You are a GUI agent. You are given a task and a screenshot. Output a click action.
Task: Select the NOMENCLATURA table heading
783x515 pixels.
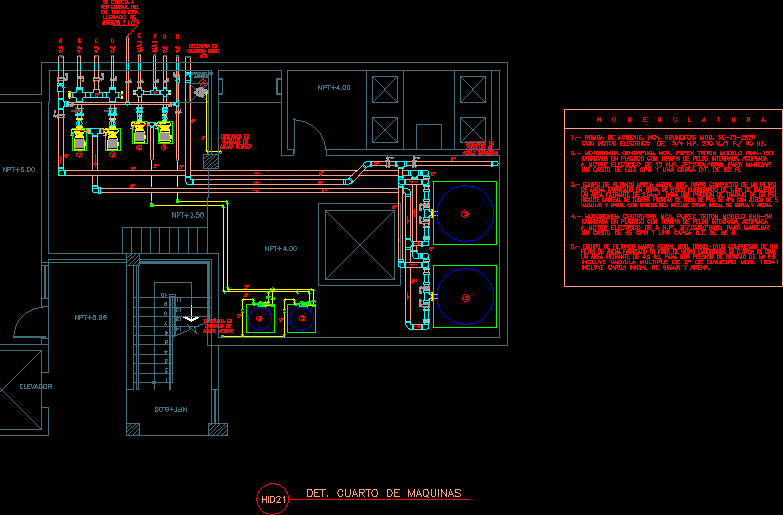coord(681,119)
